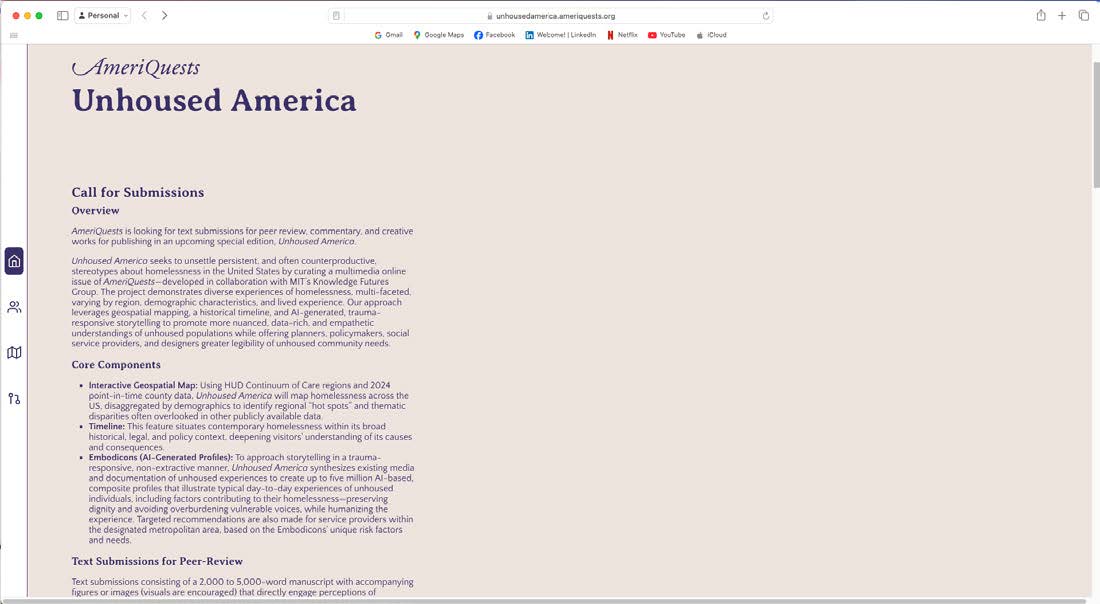Open the Netflix bookmark
Image resolution: width=1100 pixels, height=604 pixels.
pyautogui.click(x=622, y=35)
